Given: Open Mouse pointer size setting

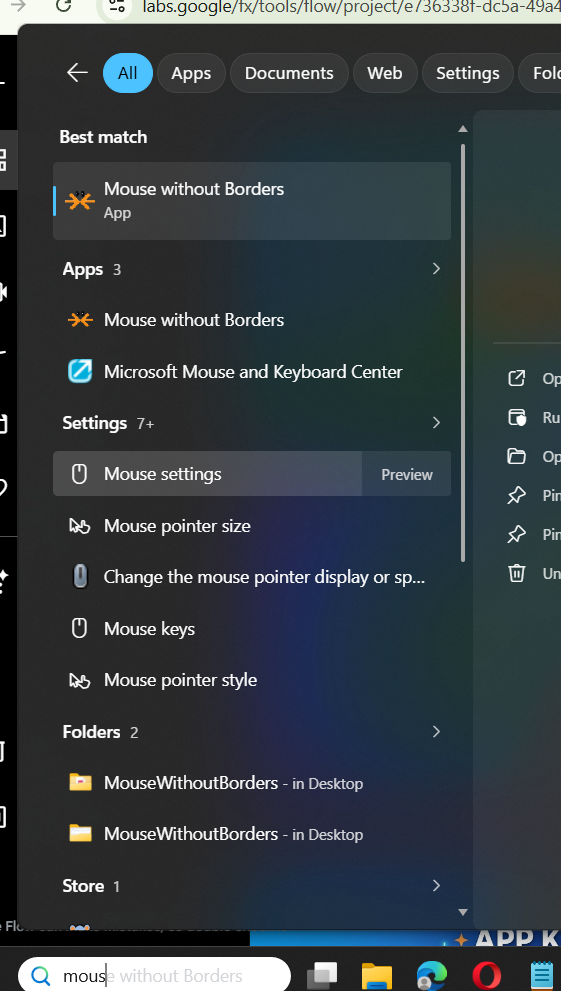Looking at the screenshot, I should pyautogui.click(x=252, y=526).
